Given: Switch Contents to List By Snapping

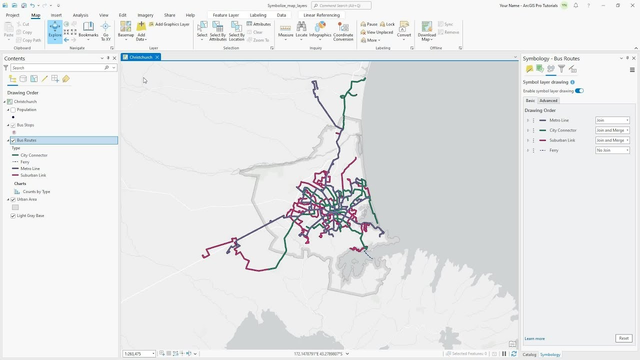Looking at the screenshot, I should [x=55, y=79].
